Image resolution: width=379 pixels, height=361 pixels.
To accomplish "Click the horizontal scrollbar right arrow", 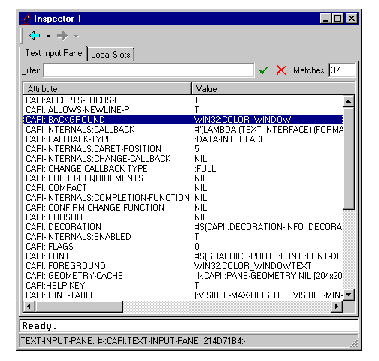I will coord(337,306).
